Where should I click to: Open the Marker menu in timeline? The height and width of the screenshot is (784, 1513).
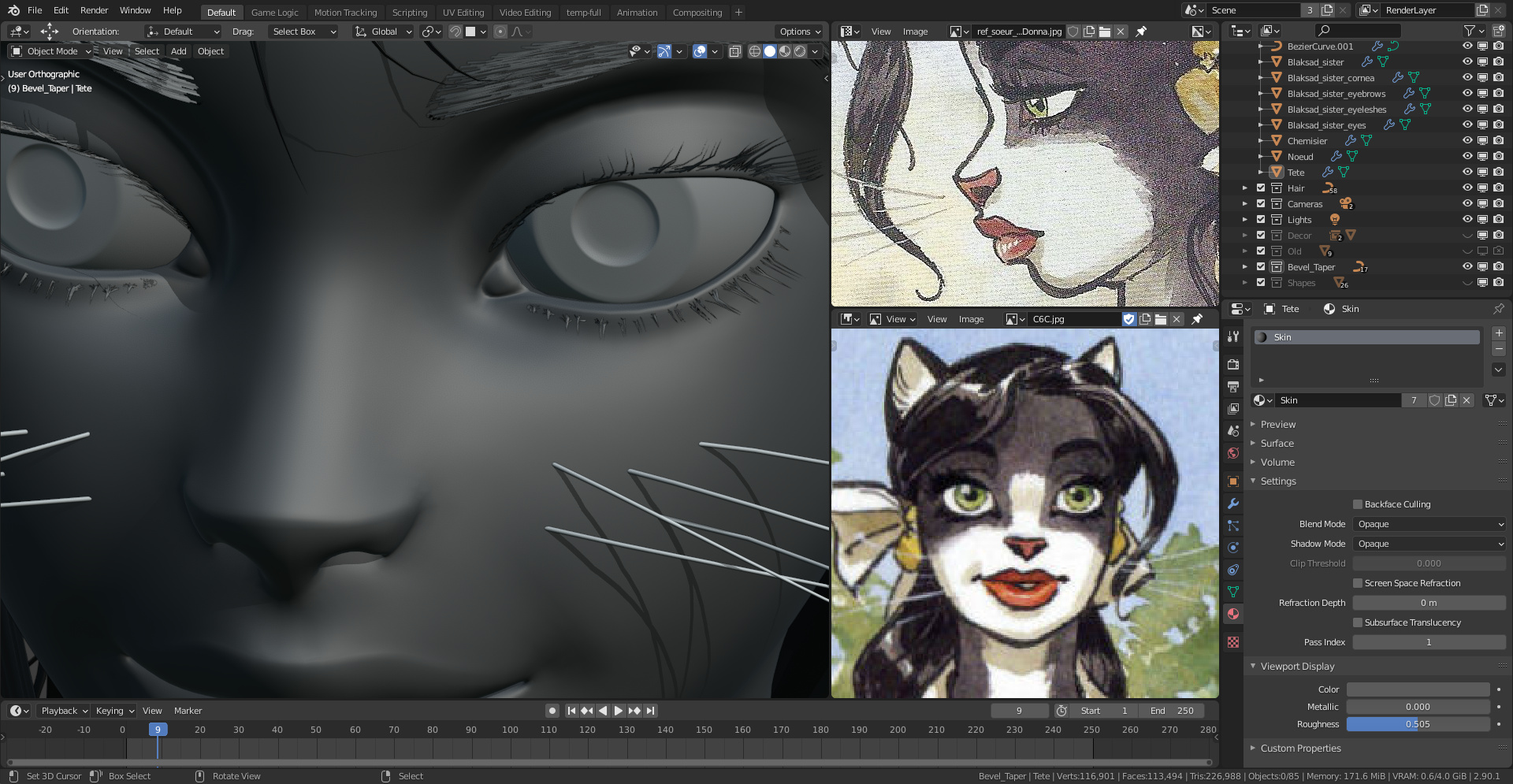click(x=188, y=711)
